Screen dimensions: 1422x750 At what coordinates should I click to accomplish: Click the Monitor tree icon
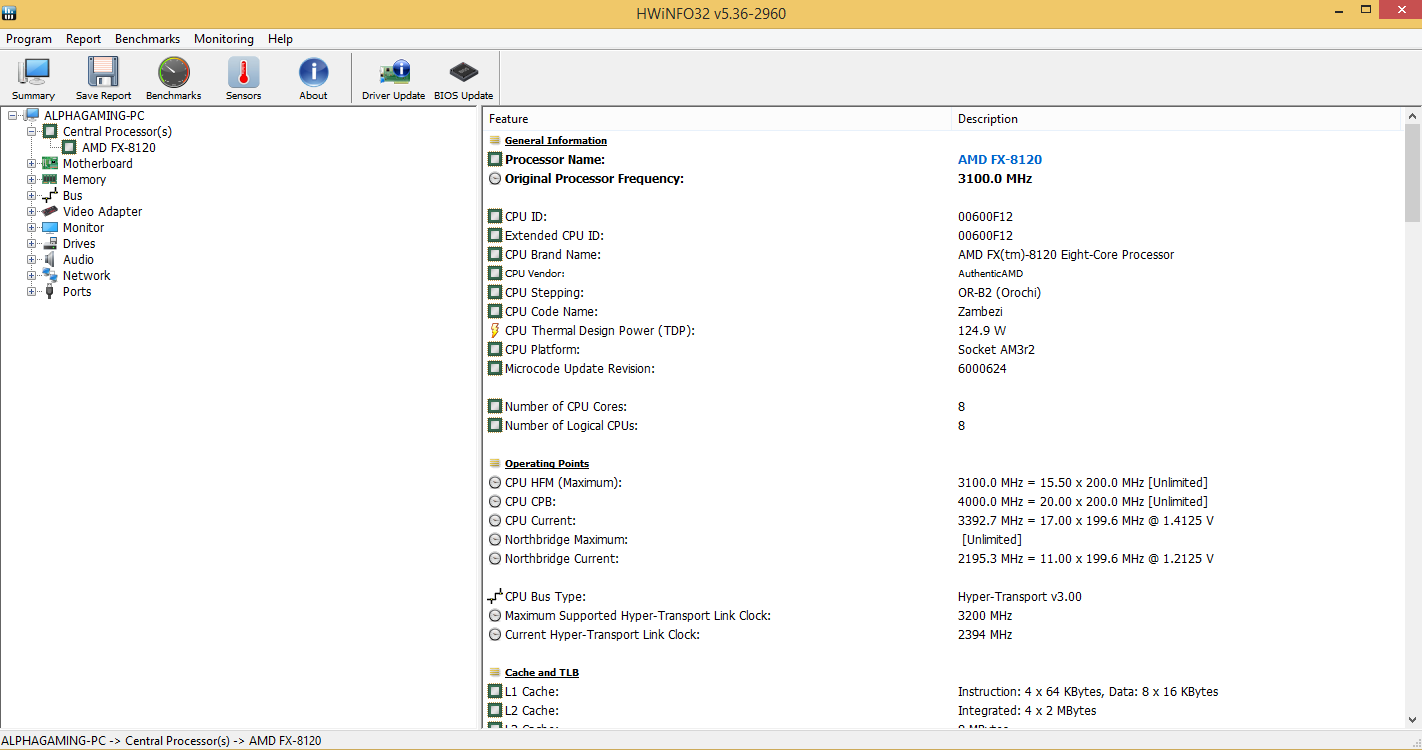(x=49, y=227)
